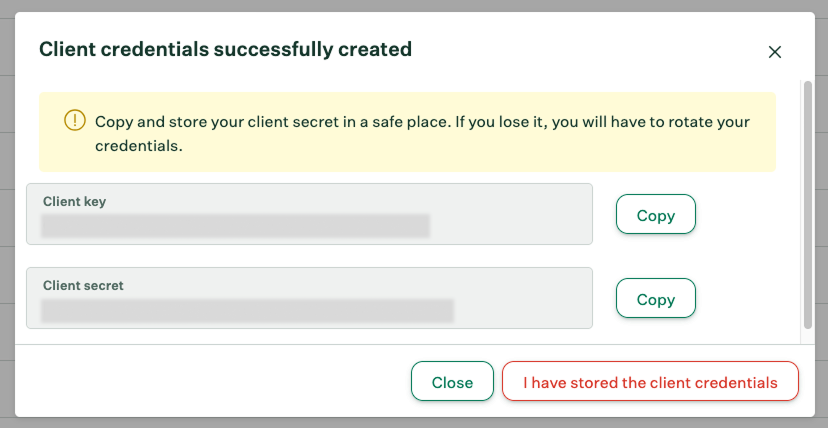Click the 'Client key' label
The image size is (828, 428).
coord(74,201)
